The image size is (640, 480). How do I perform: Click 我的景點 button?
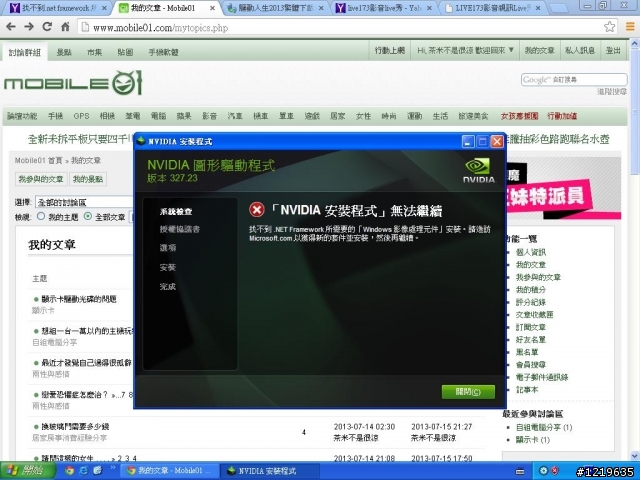tap(88, 179)
